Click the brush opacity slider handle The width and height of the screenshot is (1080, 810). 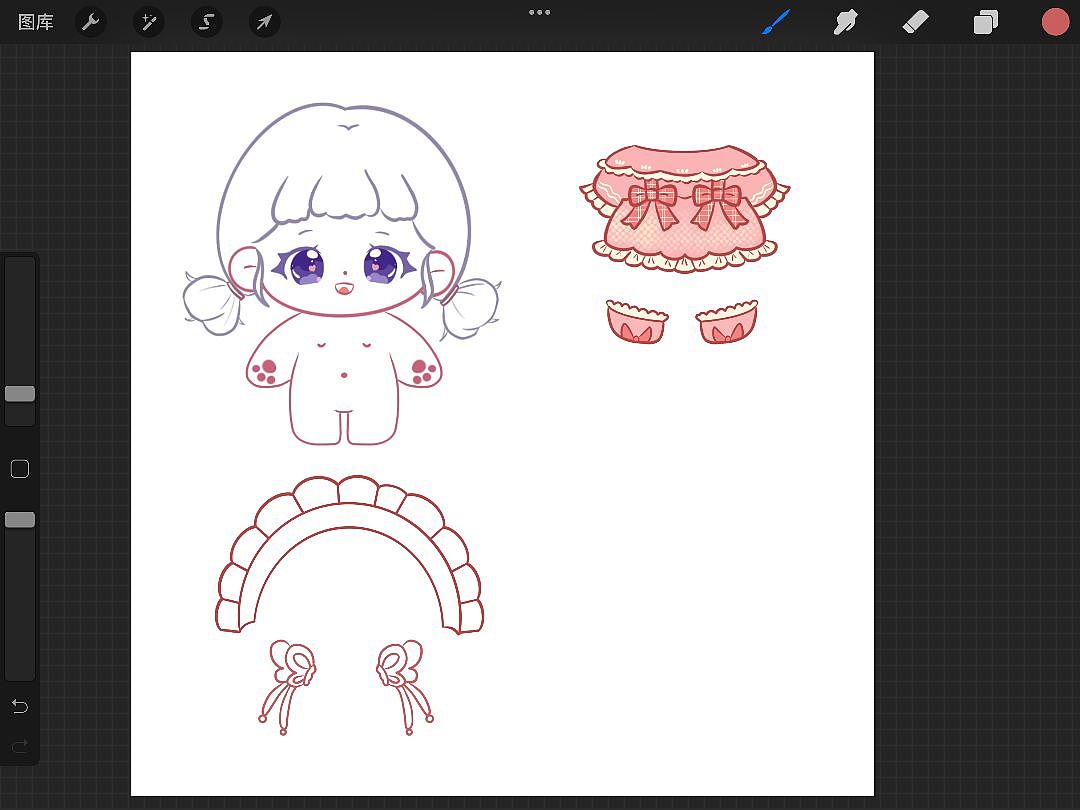tap(20, 519)
